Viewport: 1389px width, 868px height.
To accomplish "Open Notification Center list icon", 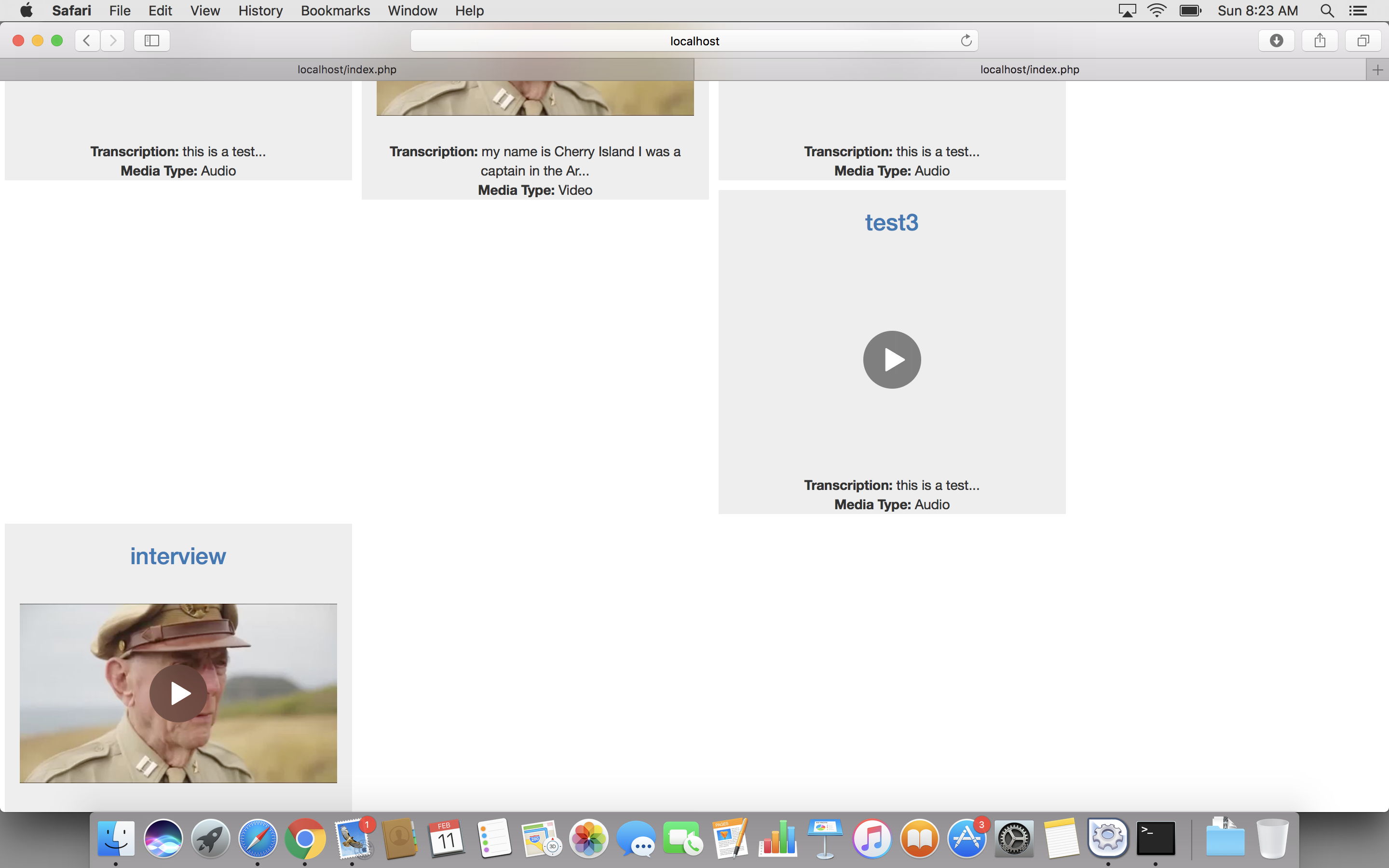I will 1358,10.
